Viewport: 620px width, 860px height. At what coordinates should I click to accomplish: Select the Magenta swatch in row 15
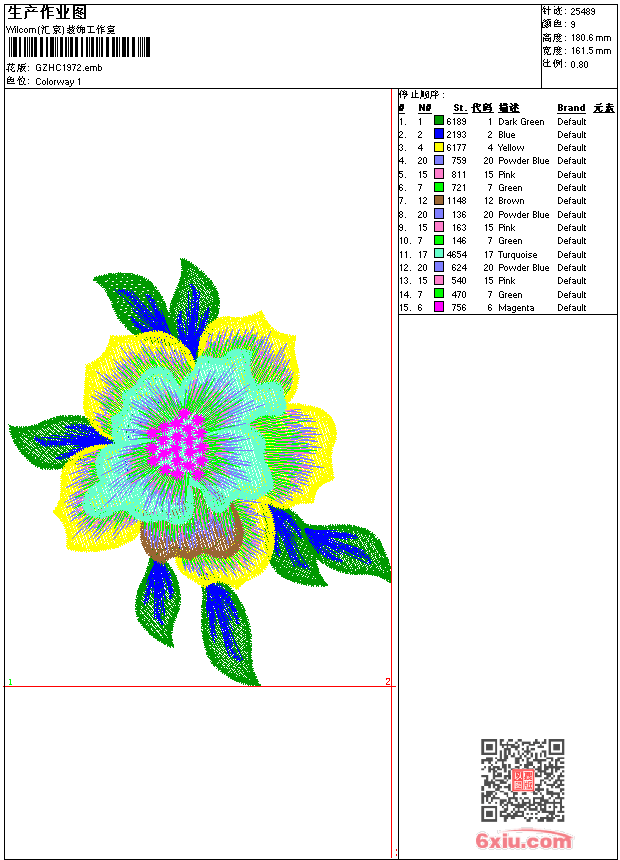(439, 307)
